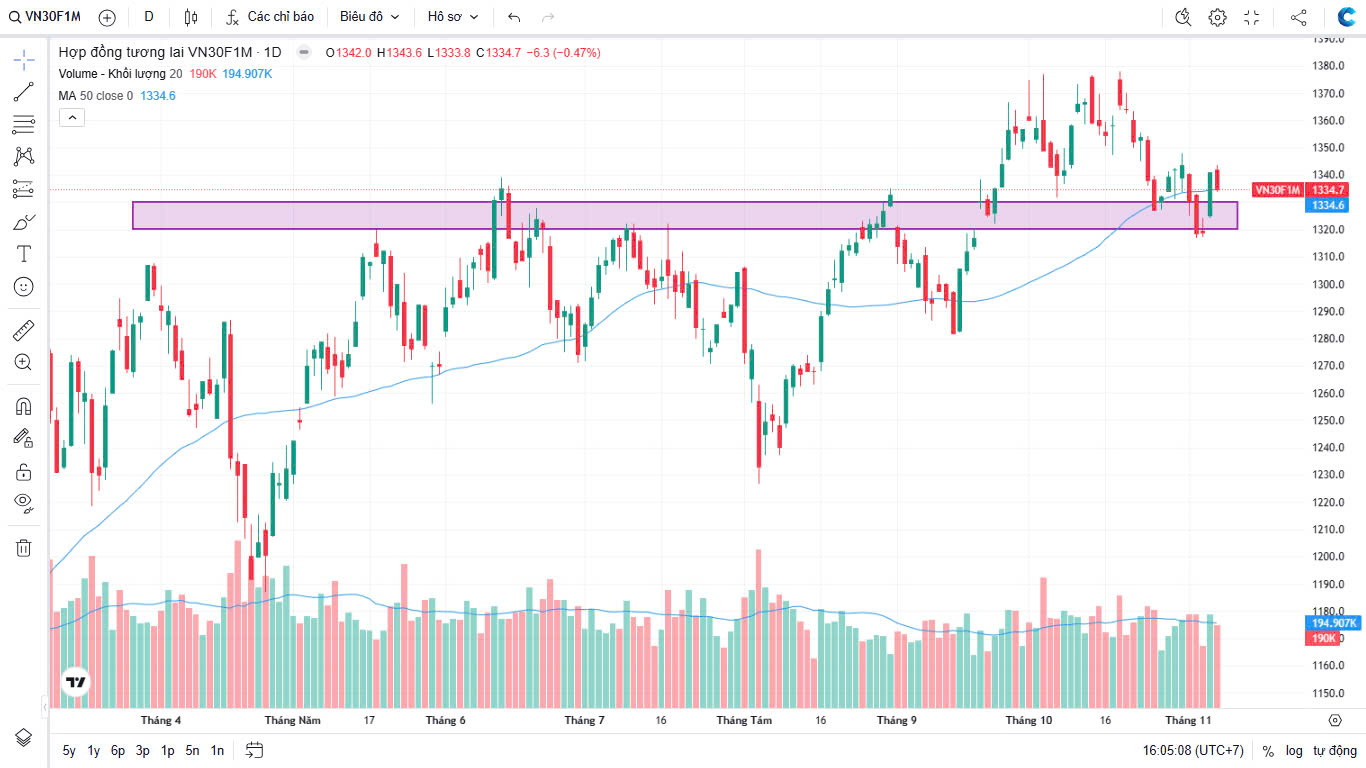This screenshot has height=768, width=1366.
Task: Hide all drawings using eye icon
Action: [x=24, y=502]
